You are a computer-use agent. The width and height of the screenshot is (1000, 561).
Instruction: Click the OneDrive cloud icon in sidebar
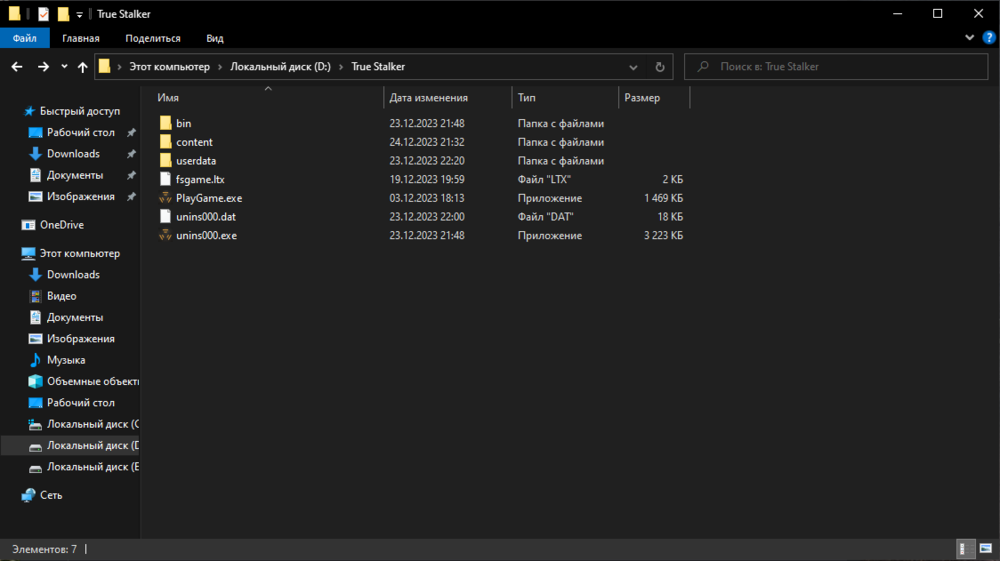[29, 225]
